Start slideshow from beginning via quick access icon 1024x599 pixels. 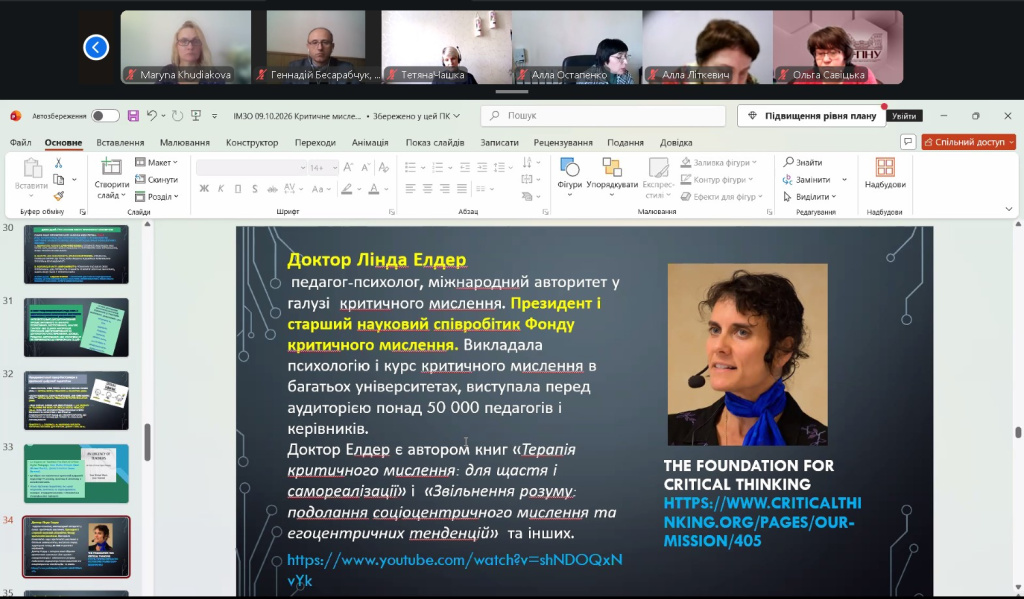(x=195, y=116)
